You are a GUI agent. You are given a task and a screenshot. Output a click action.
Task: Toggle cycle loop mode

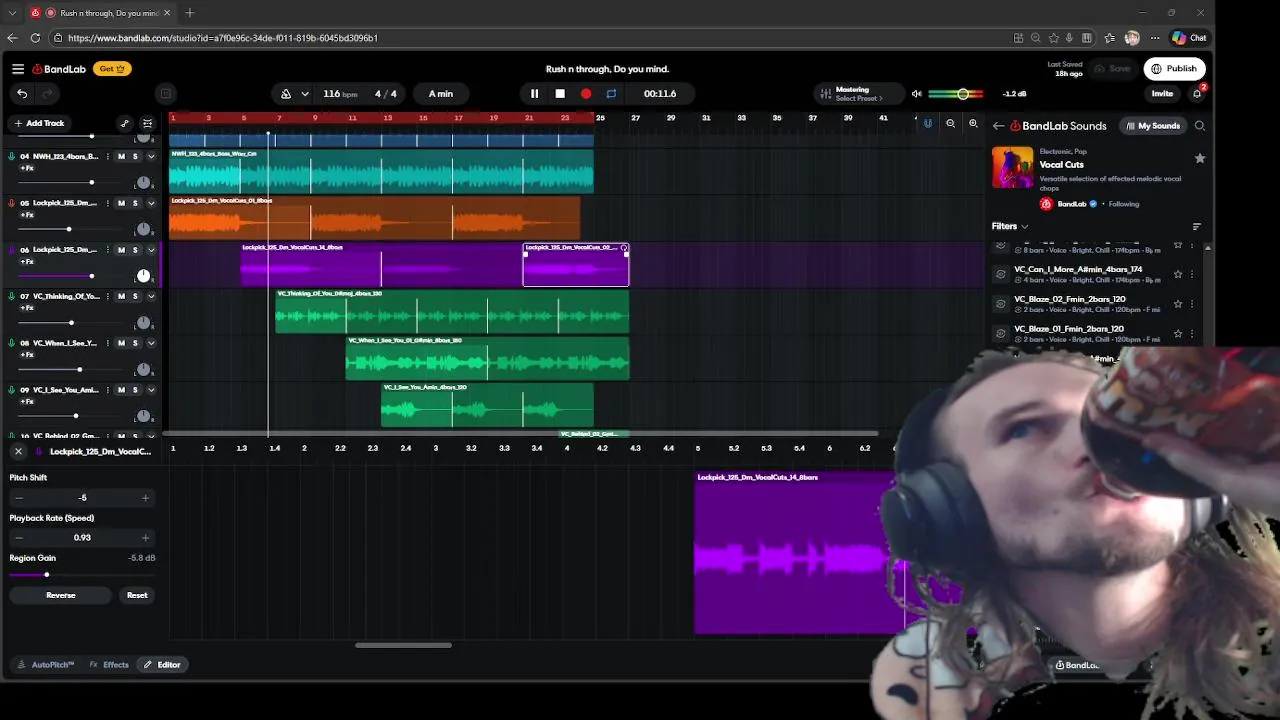click(x=611, y=94)
